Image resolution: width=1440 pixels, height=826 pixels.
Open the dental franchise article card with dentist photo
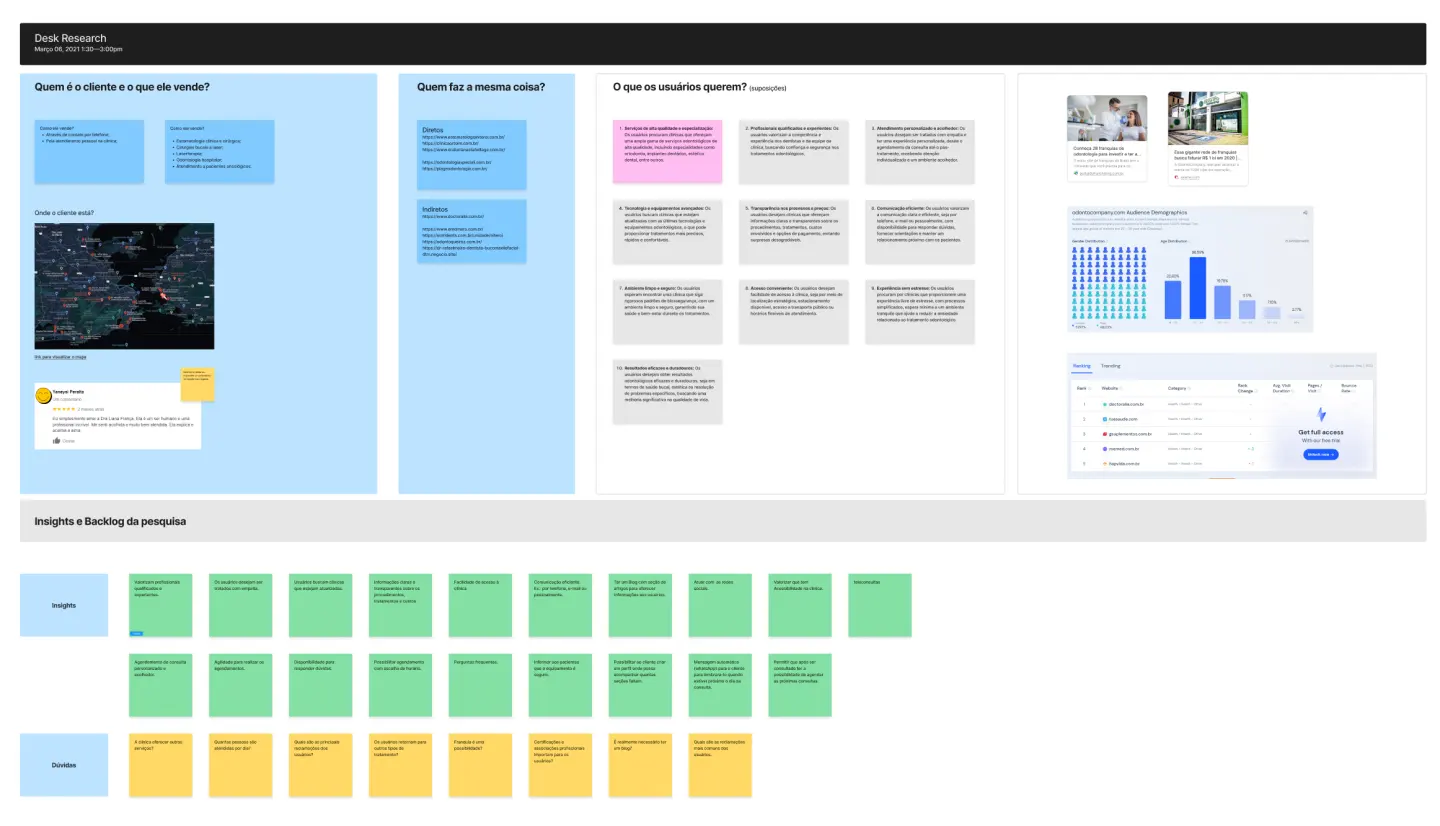click(x=1107, y=138)
